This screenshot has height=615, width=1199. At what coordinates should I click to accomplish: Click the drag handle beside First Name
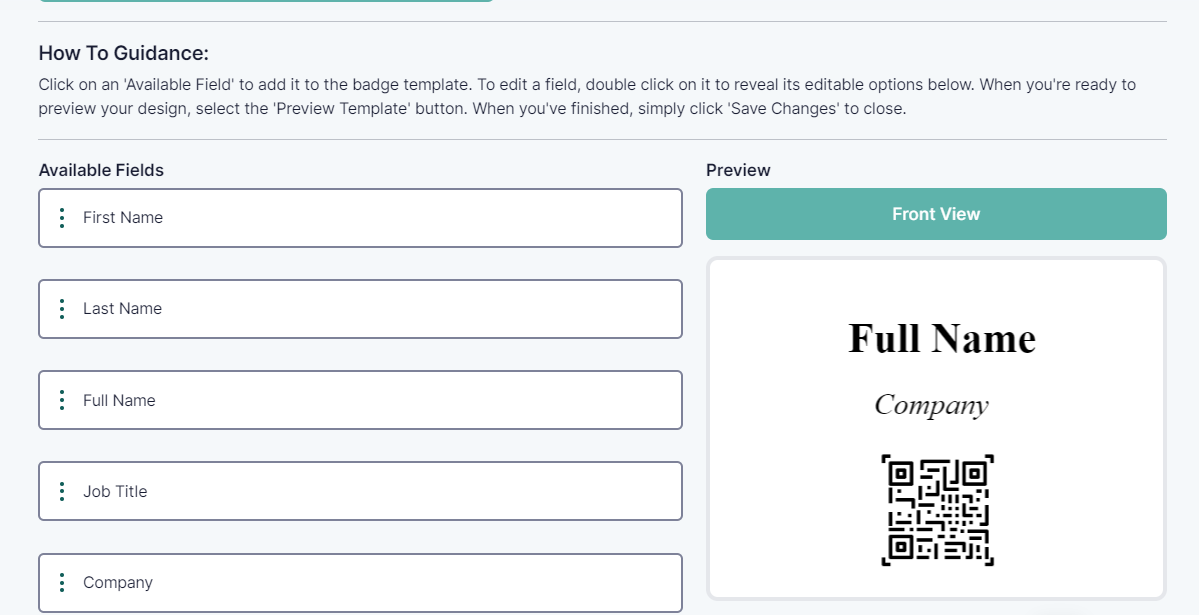62,218
